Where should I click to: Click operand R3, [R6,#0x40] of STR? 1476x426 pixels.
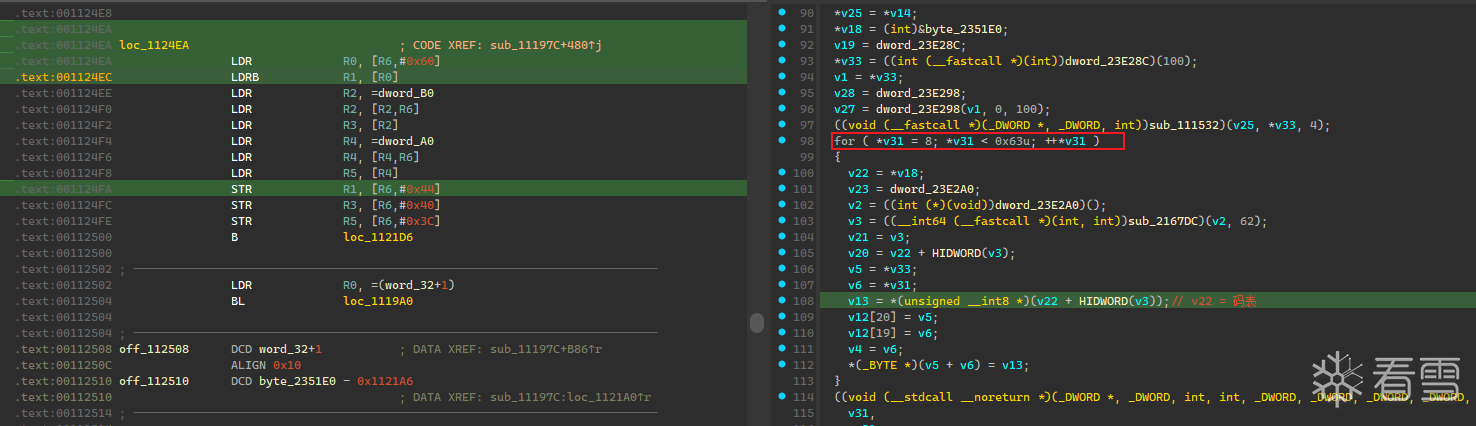coord(391,205)
